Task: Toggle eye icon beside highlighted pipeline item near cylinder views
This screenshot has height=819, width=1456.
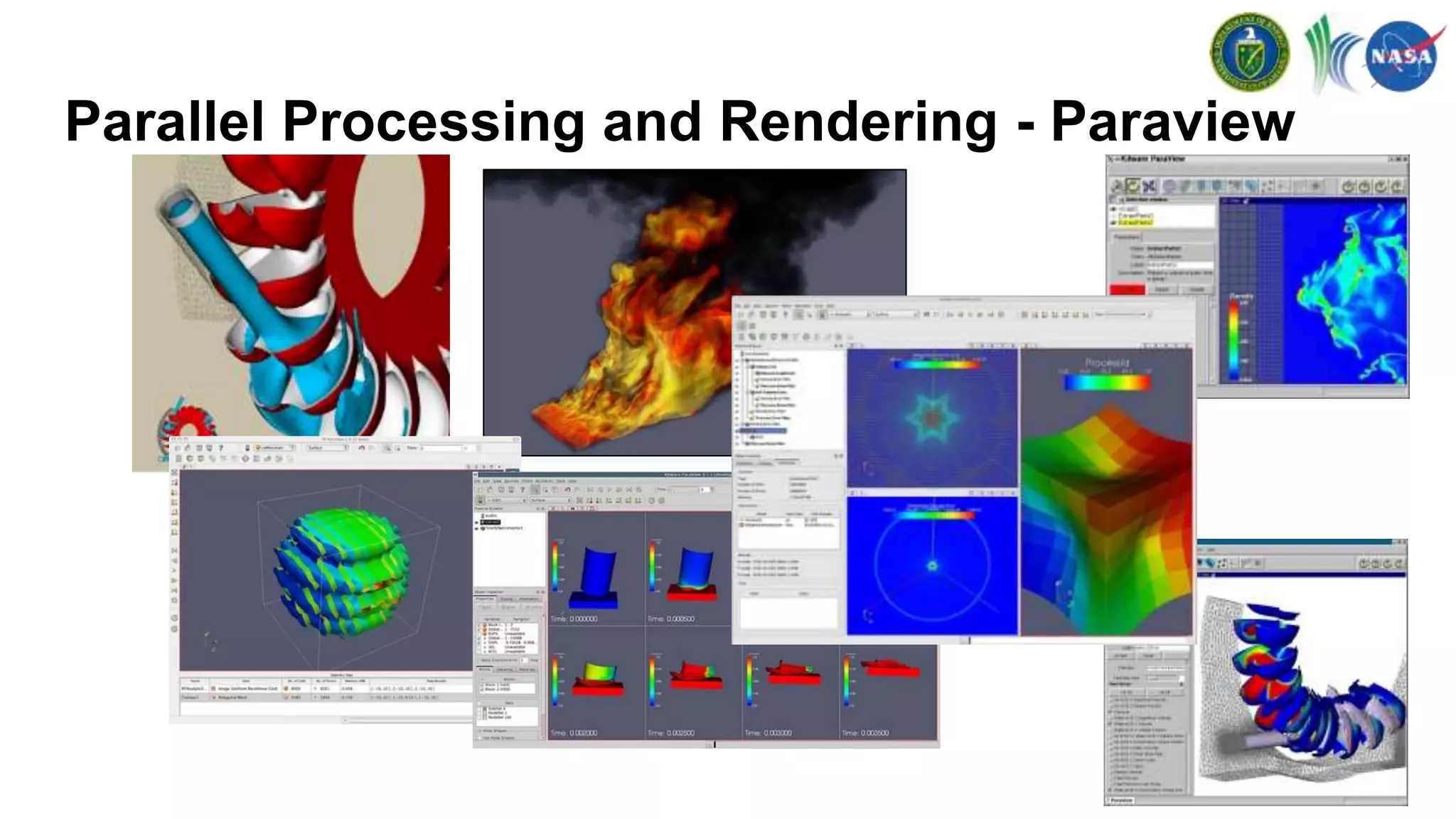Action: [x=478, y=523]
